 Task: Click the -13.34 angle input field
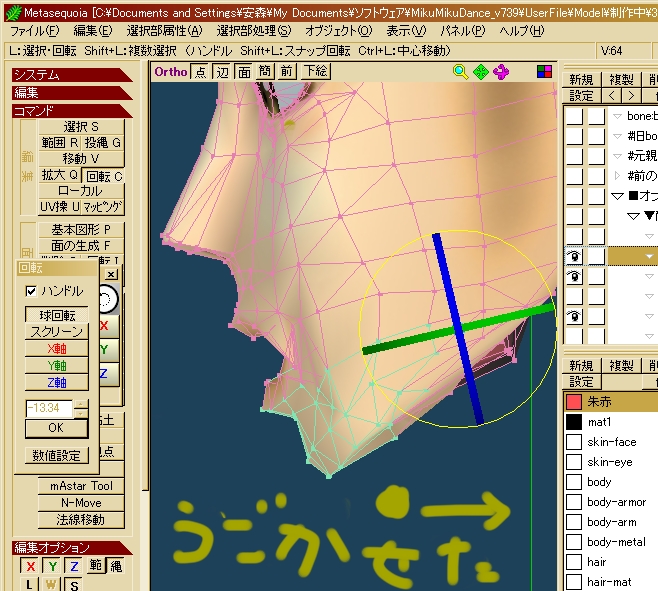tap(49, 408)
